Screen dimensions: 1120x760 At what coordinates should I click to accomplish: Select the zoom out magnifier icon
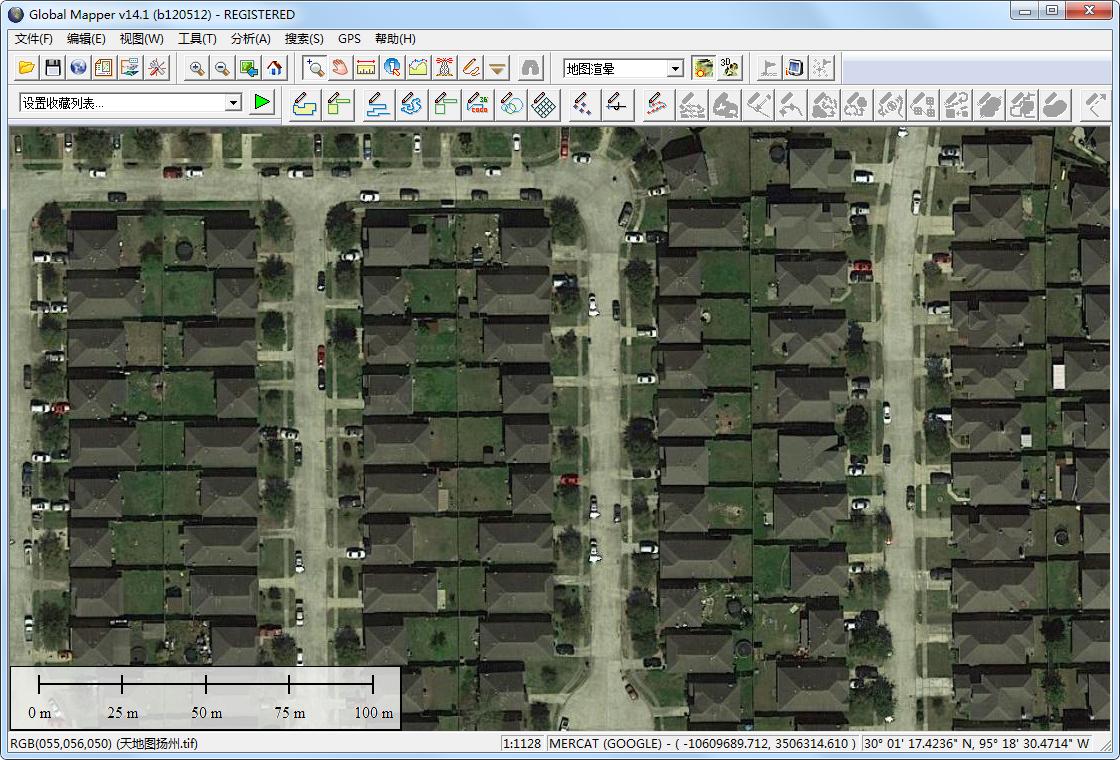223,68
